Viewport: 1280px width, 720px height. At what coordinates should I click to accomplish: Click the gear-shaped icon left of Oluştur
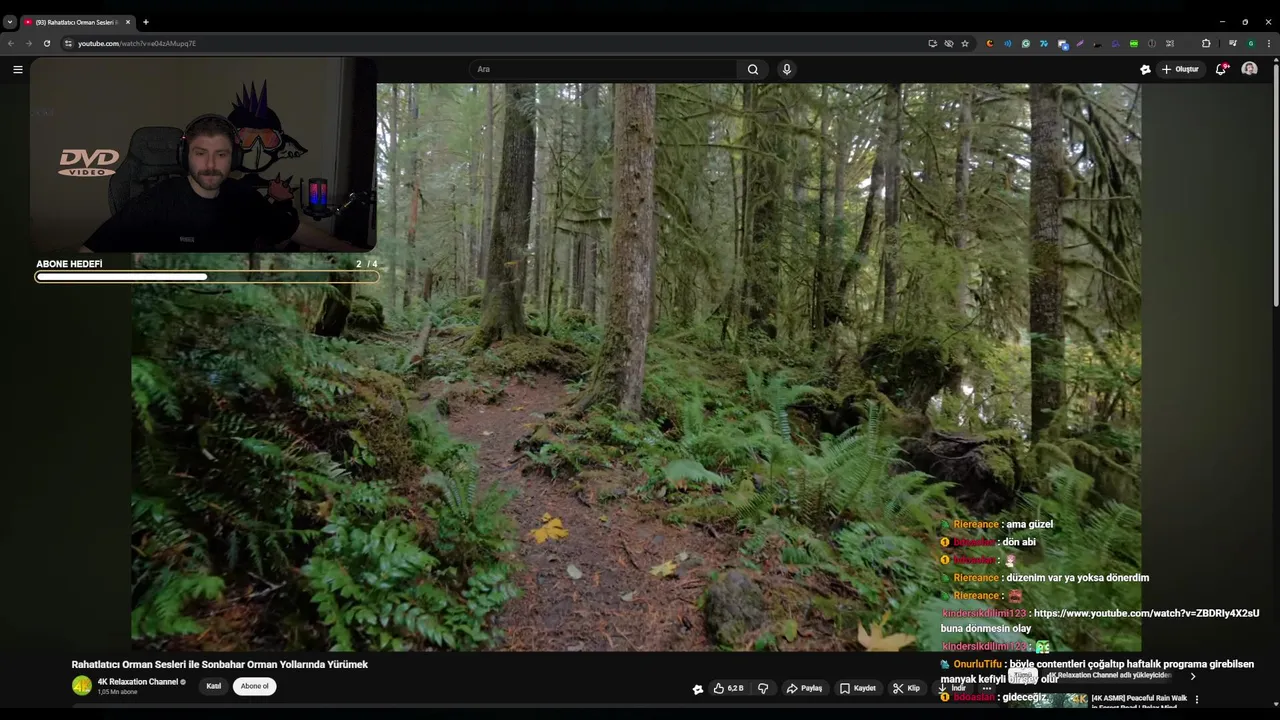[1145, 69]
